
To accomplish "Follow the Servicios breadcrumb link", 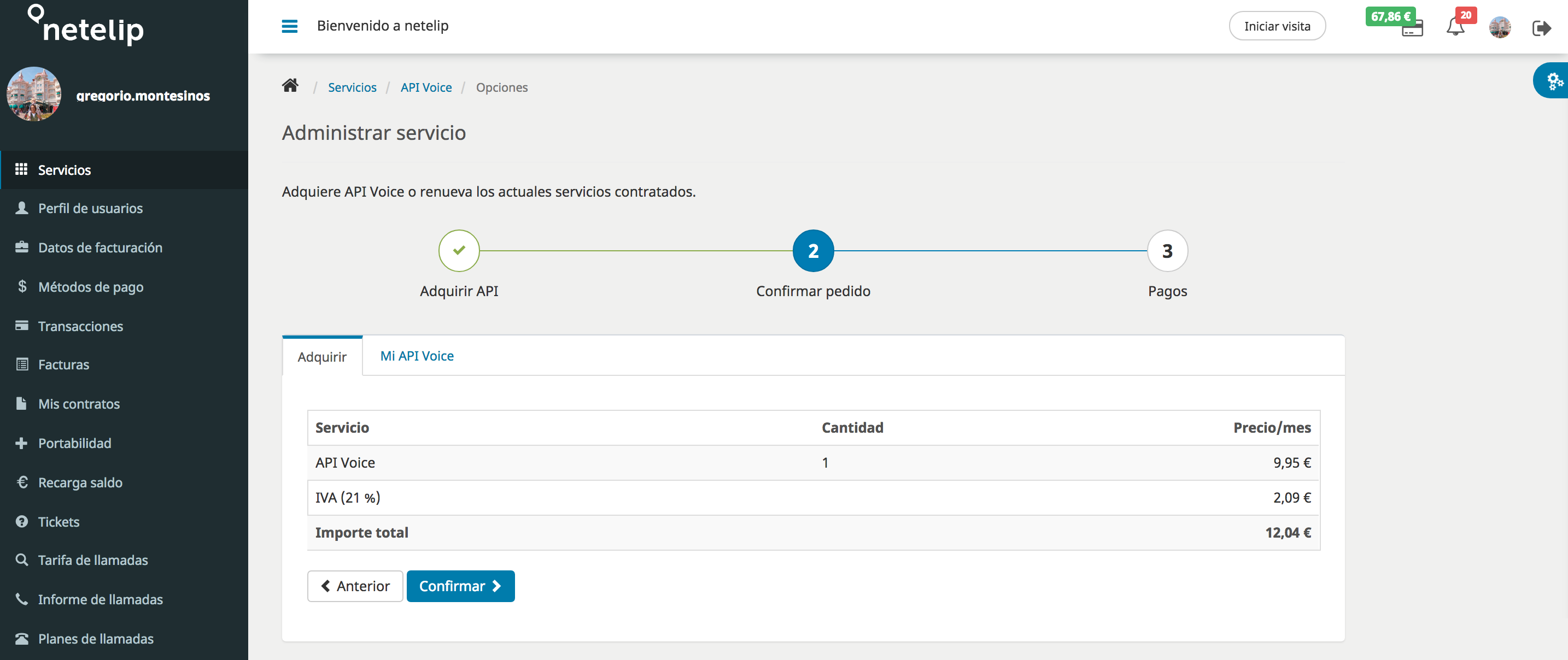I will [x=352, y=87].
